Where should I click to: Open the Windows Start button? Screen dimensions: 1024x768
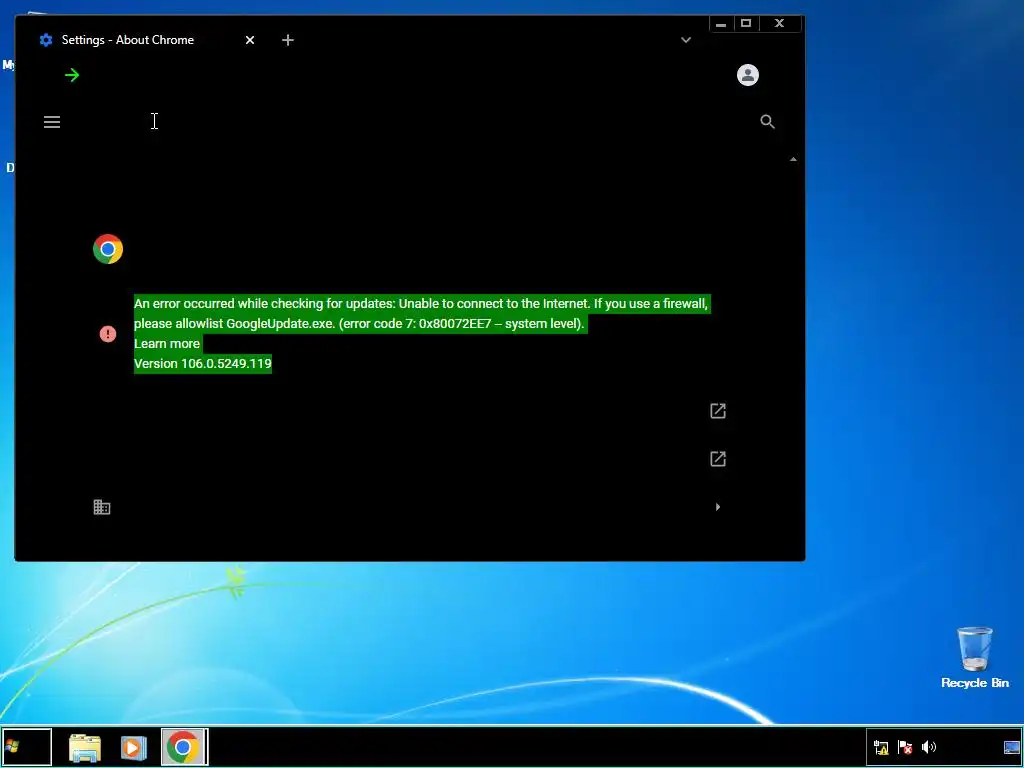click(26, 747)
